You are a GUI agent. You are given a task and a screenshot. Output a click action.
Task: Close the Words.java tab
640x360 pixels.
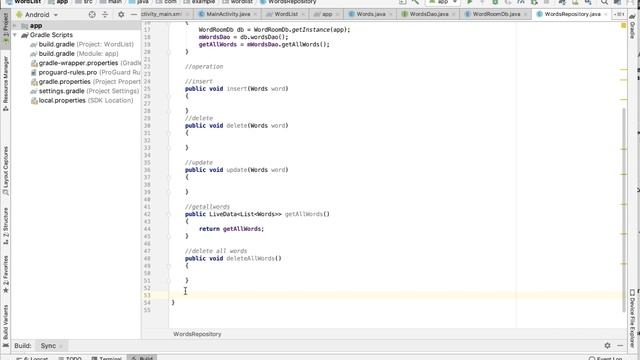click(390, 14)
